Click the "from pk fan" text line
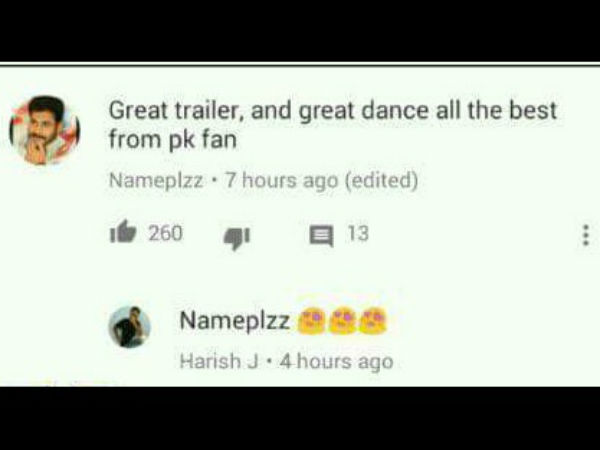This screenshot has width=600, height=450. (173, 140)
